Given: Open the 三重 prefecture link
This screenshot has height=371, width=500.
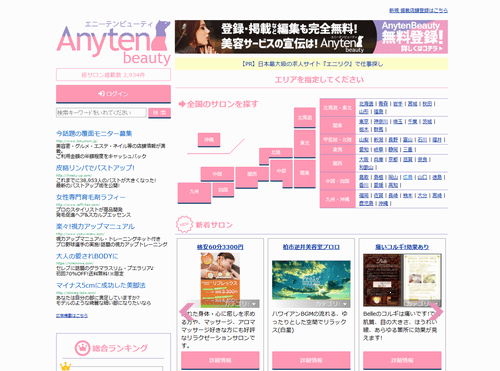Looking at the screenshot, I should pos(408,150).
